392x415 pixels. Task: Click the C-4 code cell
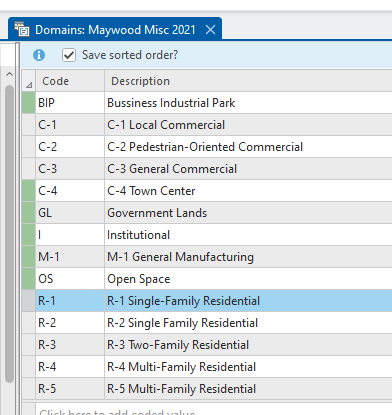[x=70, y=191]
